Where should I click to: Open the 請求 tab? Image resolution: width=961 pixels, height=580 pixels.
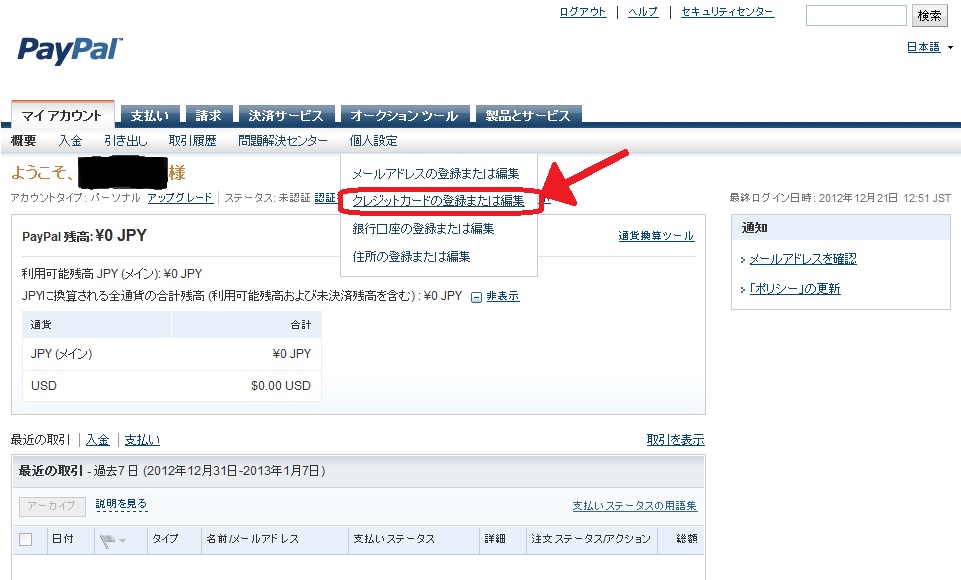208,115
